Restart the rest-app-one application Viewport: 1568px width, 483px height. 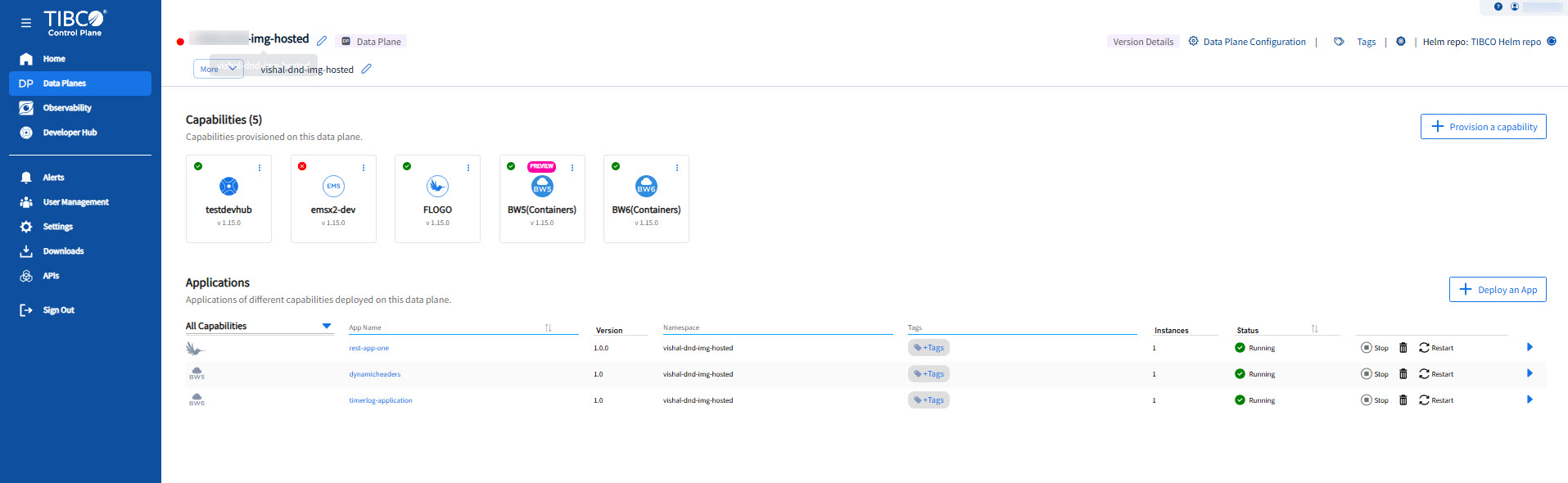click(1436, 348)
